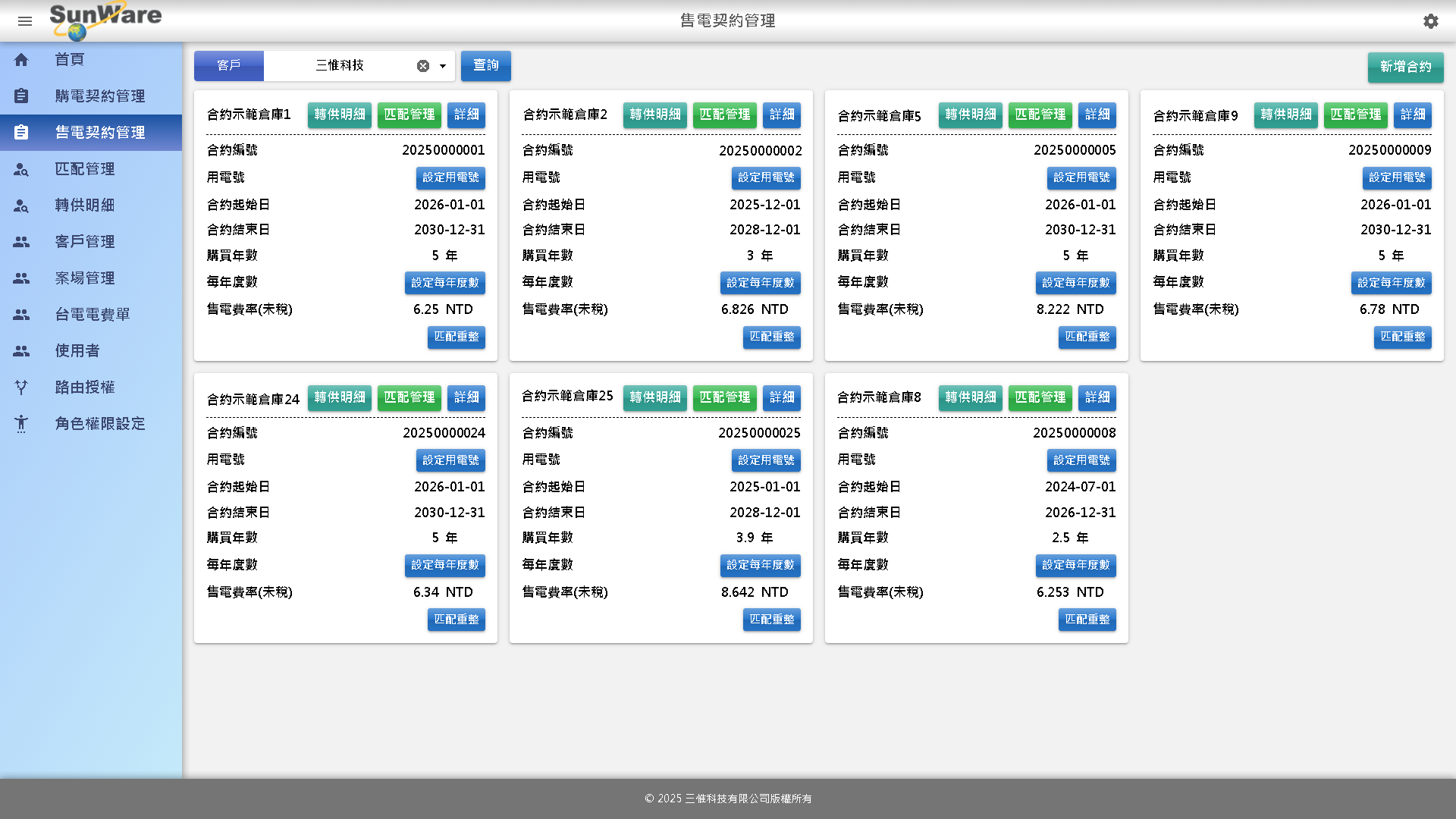Screen dimensions: 1456x819
Task: Click the customer name input field
Action: (x=340, y=66)
